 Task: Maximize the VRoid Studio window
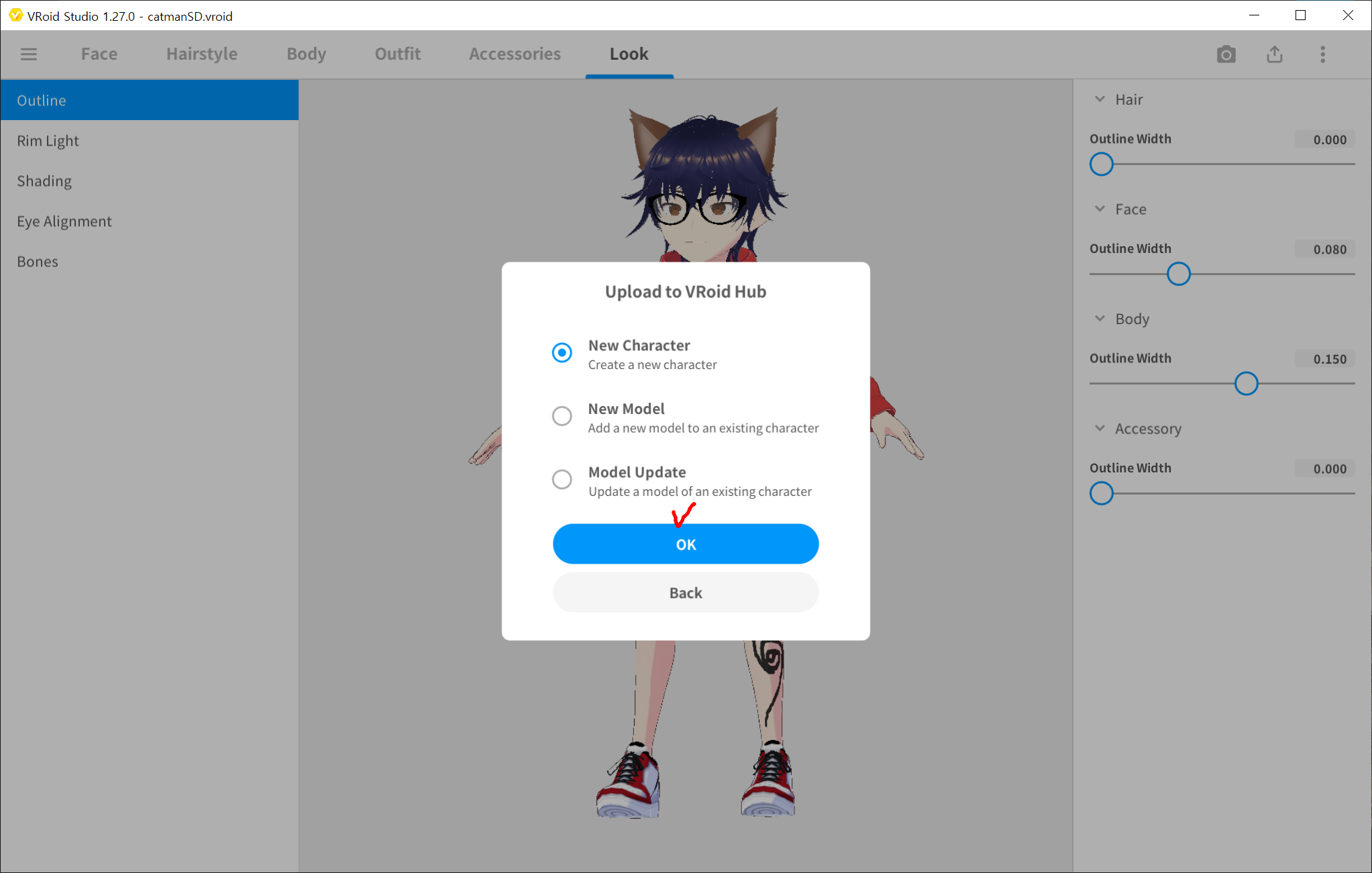(x=1300, y=15)
